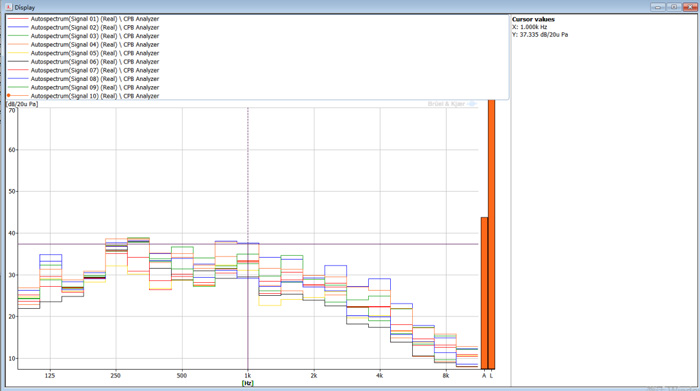
Task: Maximize the Display window
Action: 674,7
